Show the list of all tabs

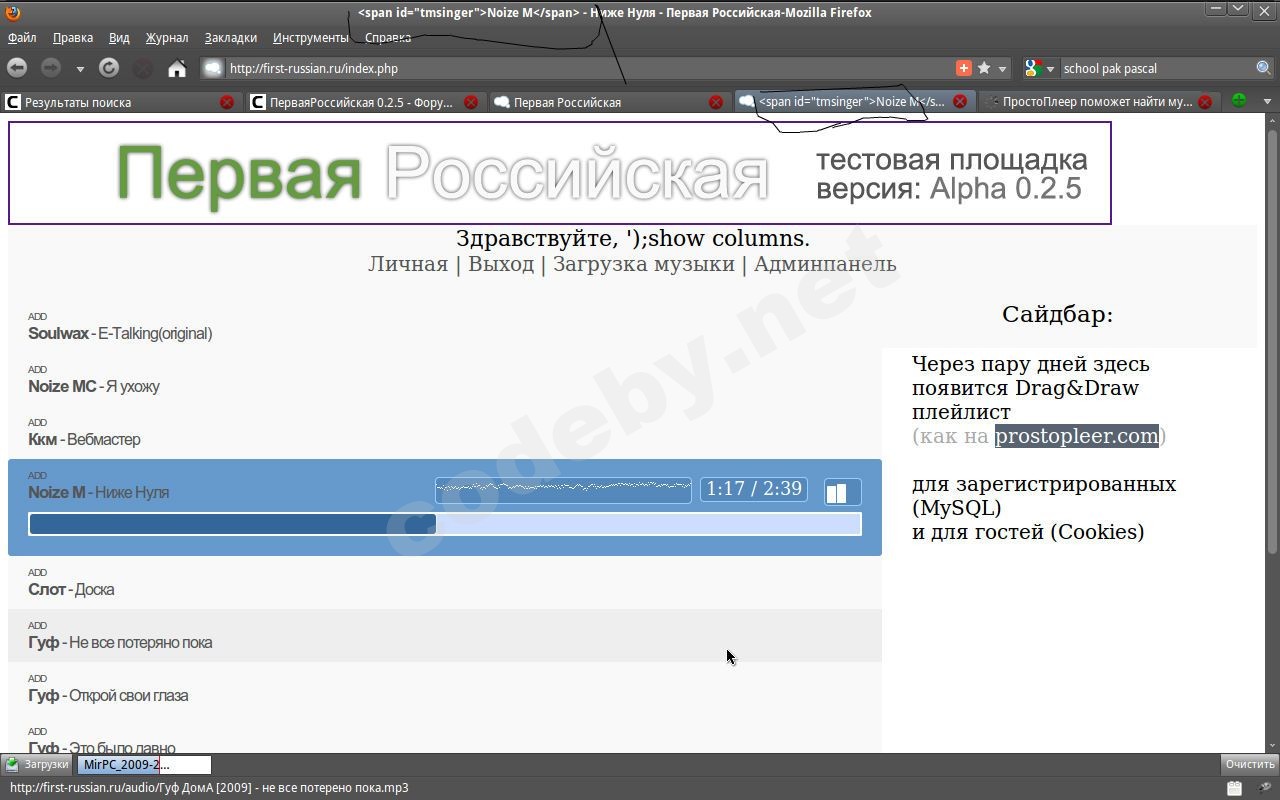pyautogui.click(x=1267, y=101)
